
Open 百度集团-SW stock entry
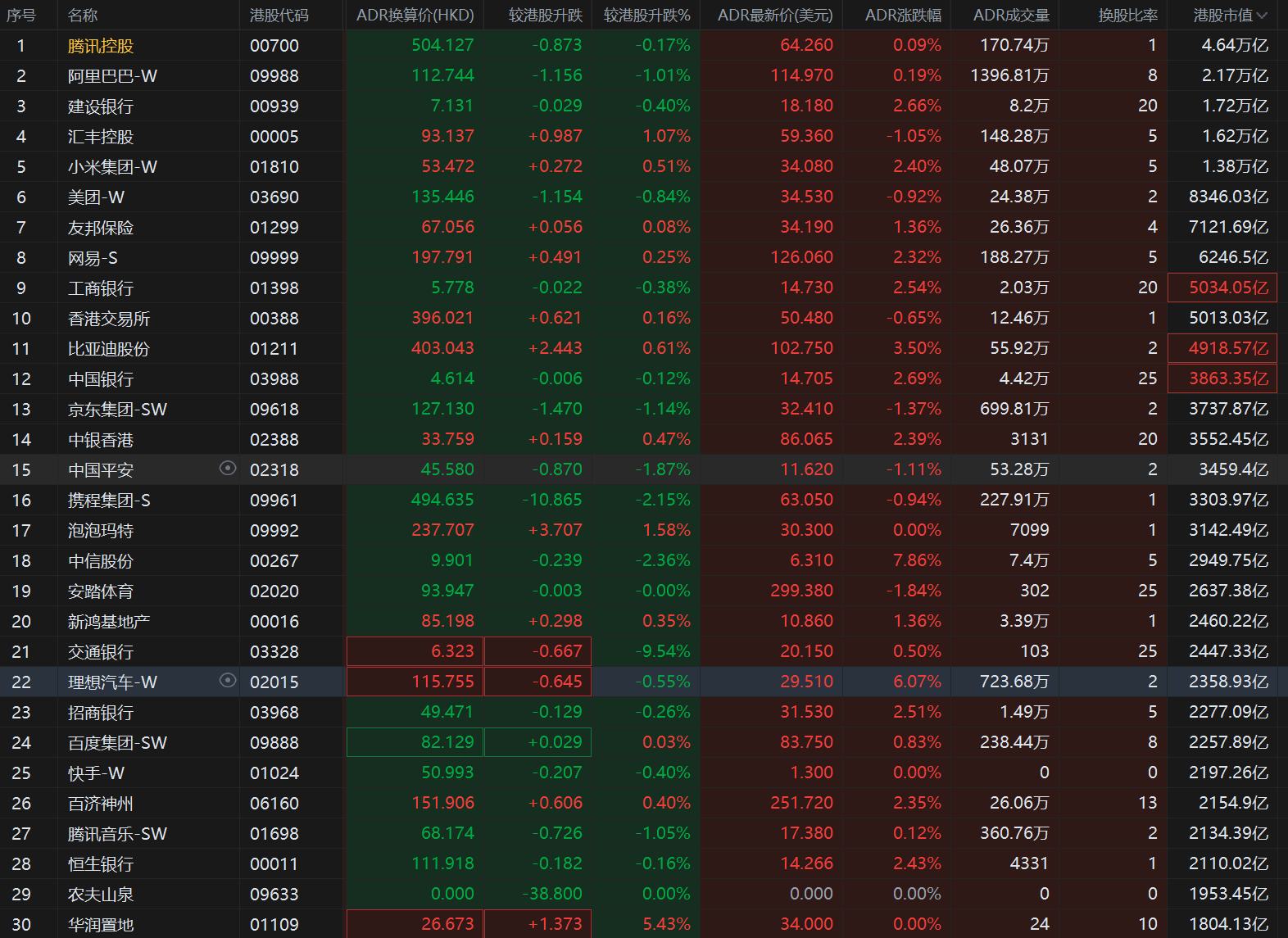coord(117,743)
